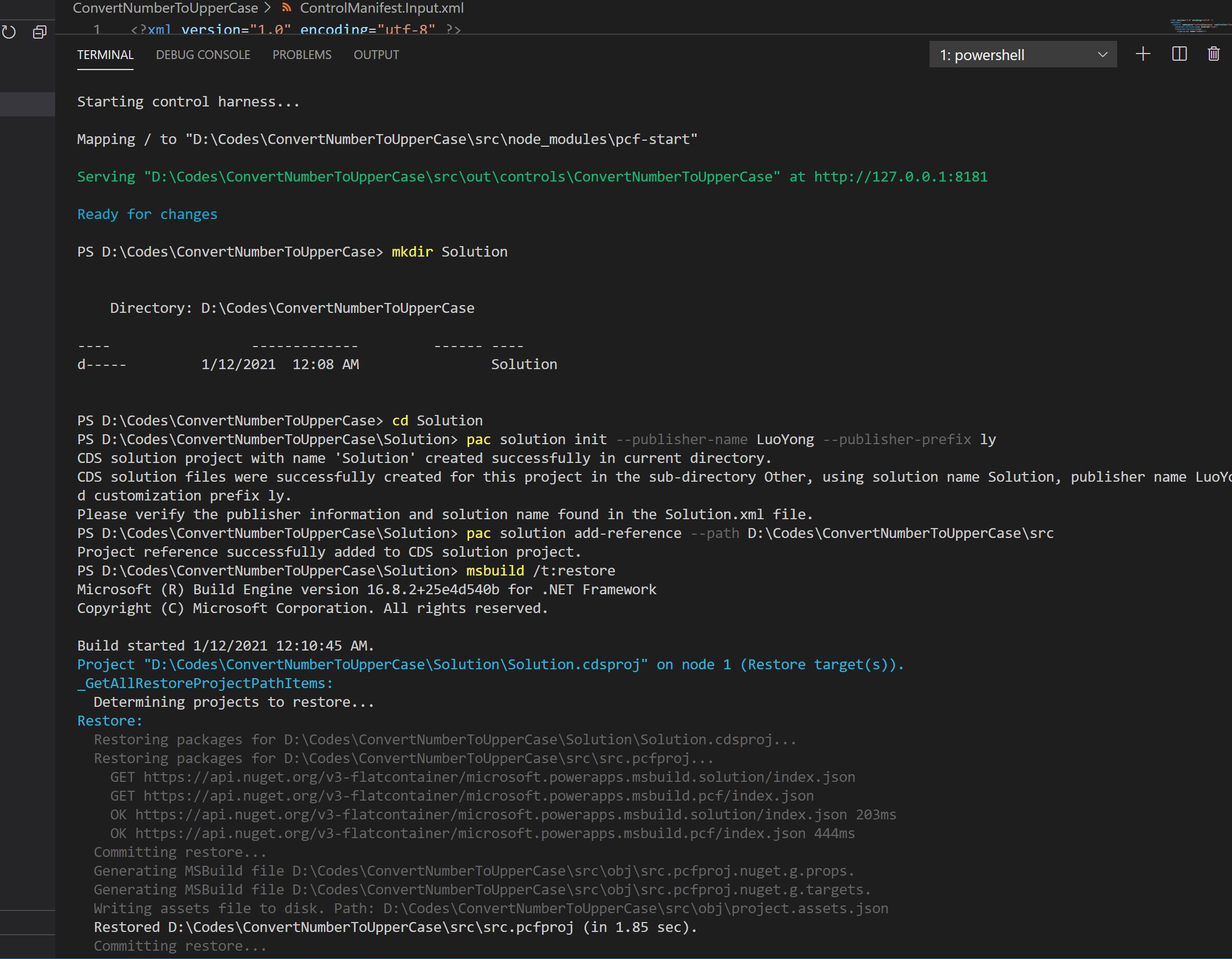This screenshot has width=1232, height=959.
Task: Click the OK pcf index.json 444ms URL
Action: click(x=470, y=834)
